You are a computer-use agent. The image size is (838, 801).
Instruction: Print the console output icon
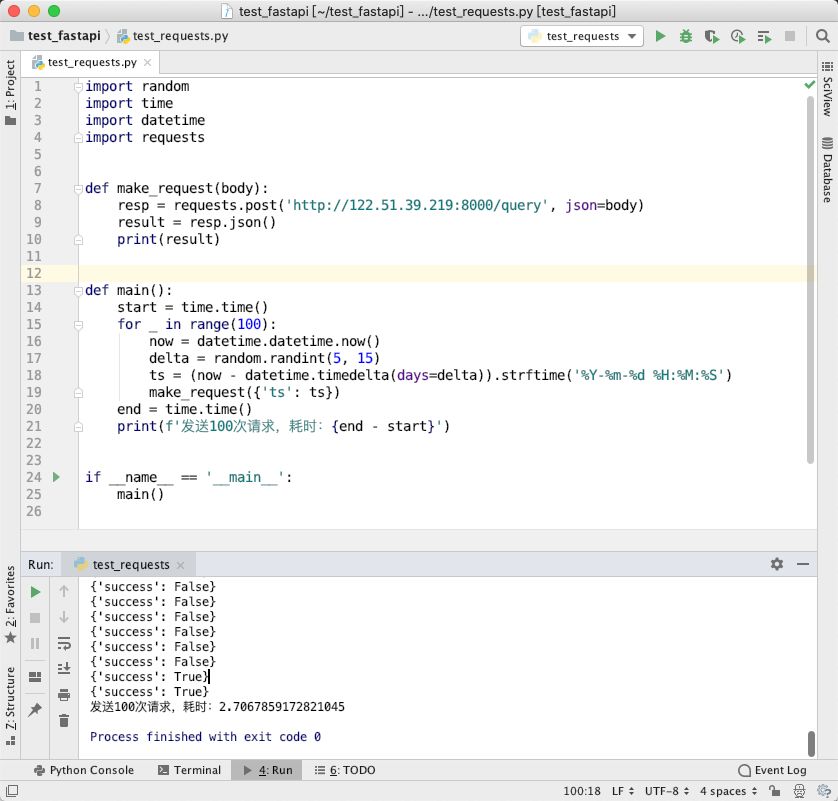pos(64,695)
